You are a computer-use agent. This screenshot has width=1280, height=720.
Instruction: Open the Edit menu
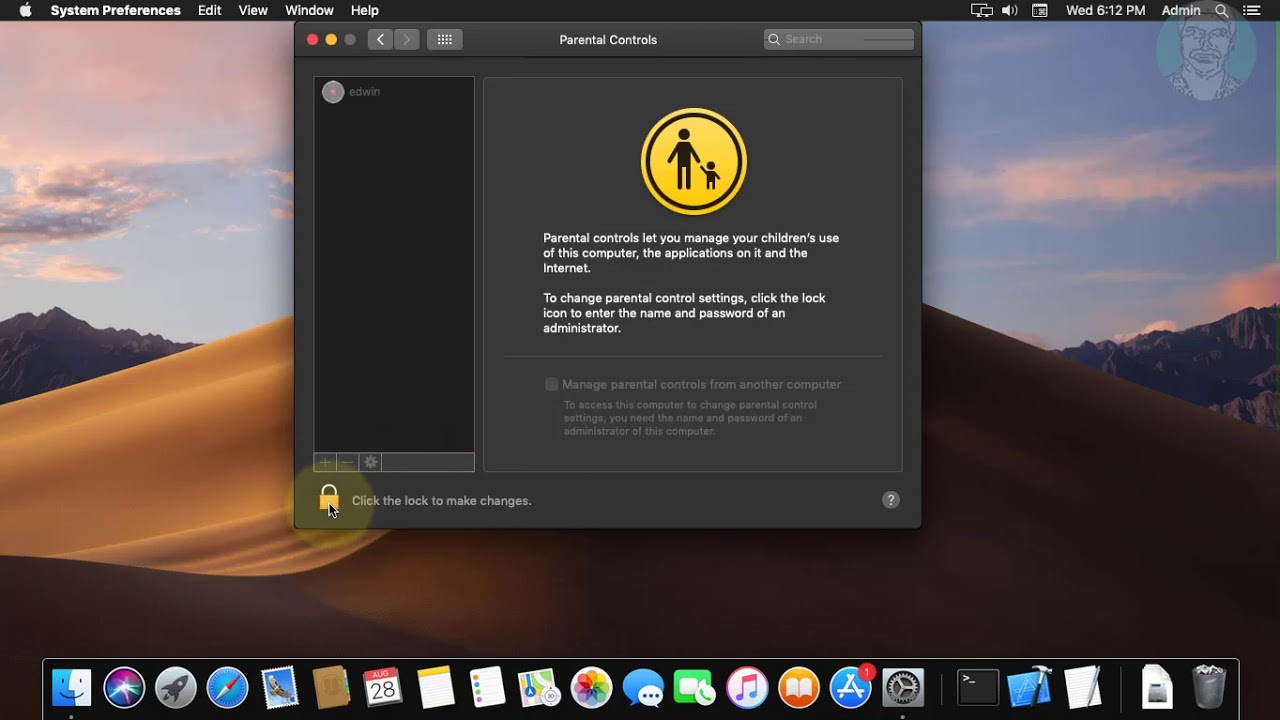(x=210, y=10)
